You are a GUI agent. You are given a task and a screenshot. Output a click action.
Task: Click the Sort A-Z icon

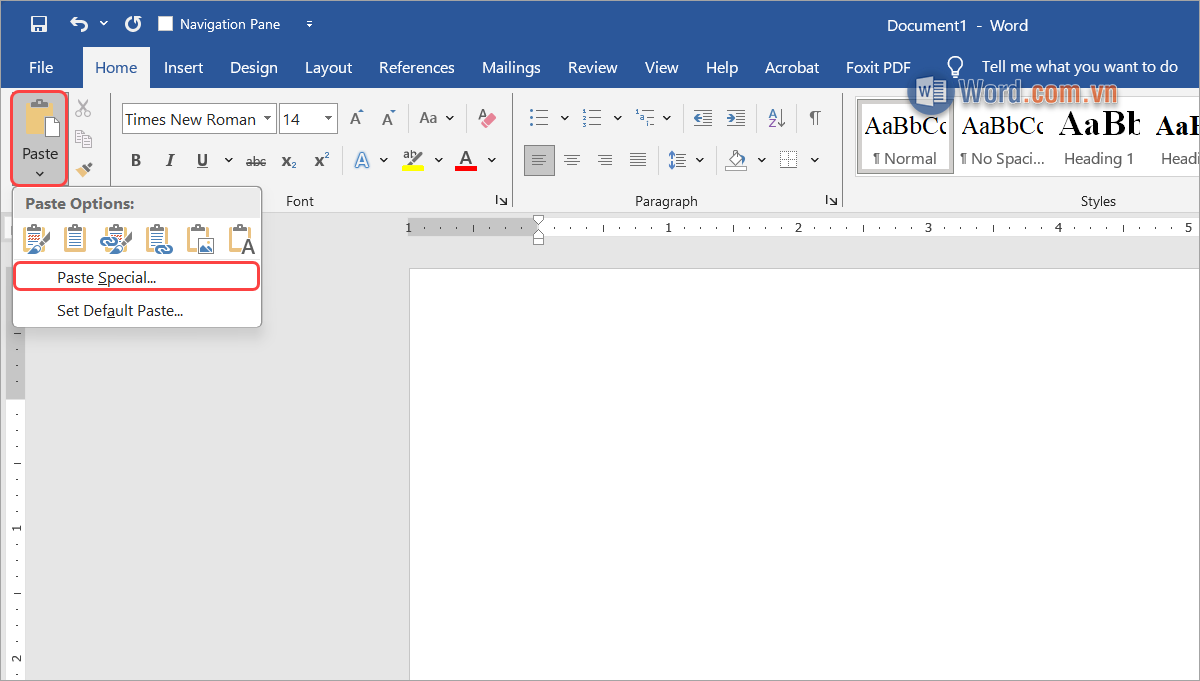click(x=777, y=118)
